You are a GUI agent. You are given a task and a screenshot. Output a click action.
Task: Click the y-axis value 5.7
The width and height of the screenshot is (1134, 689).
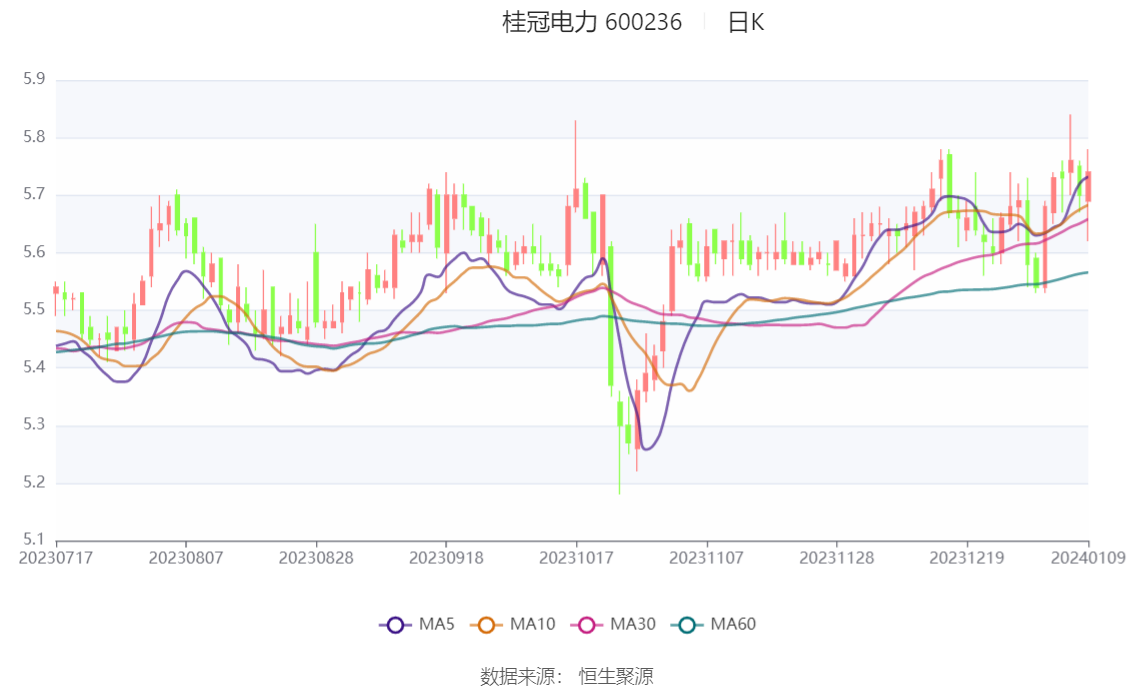(34, 194)
